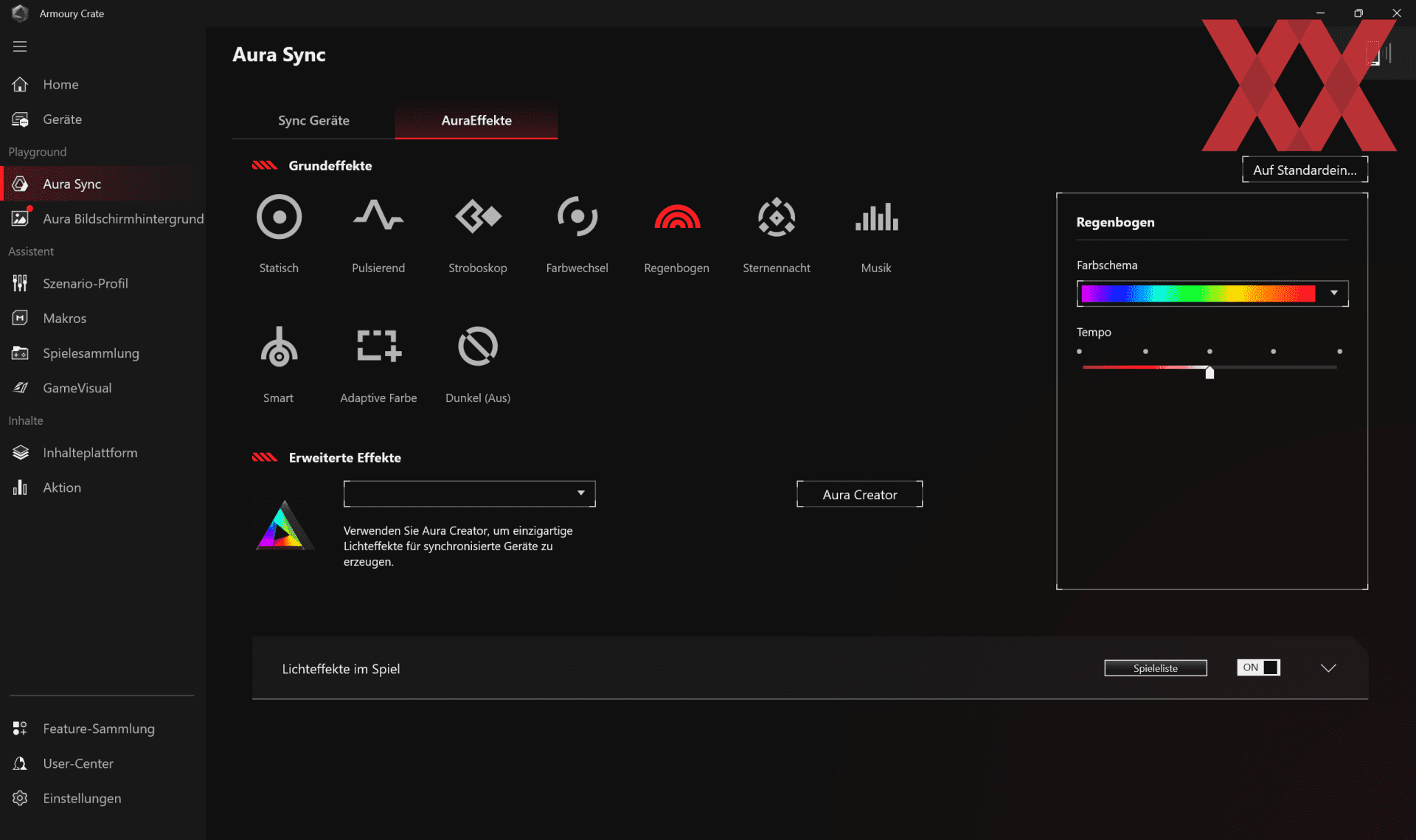The image size is (1416, 840).
Task: Set Tempo to the slowest dot
Action: coord(1079,352)
